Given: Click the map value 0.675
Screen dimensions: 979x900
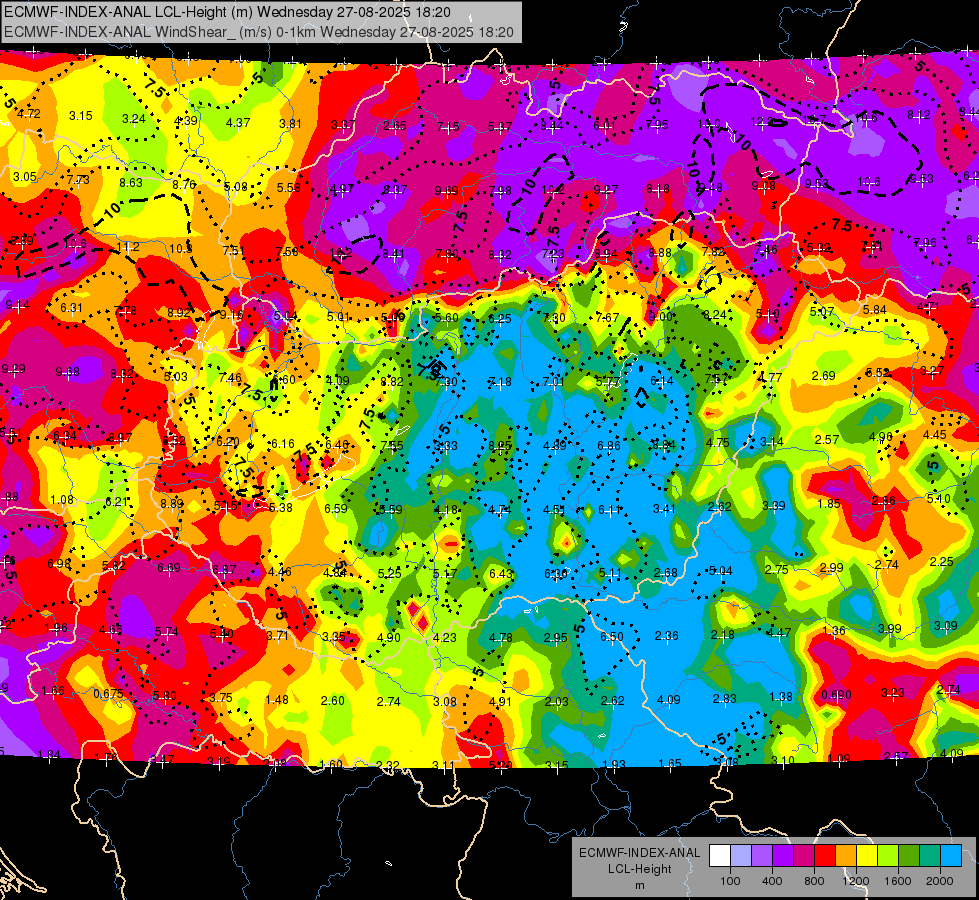Looking at the screenshot, I should [108, 694].
